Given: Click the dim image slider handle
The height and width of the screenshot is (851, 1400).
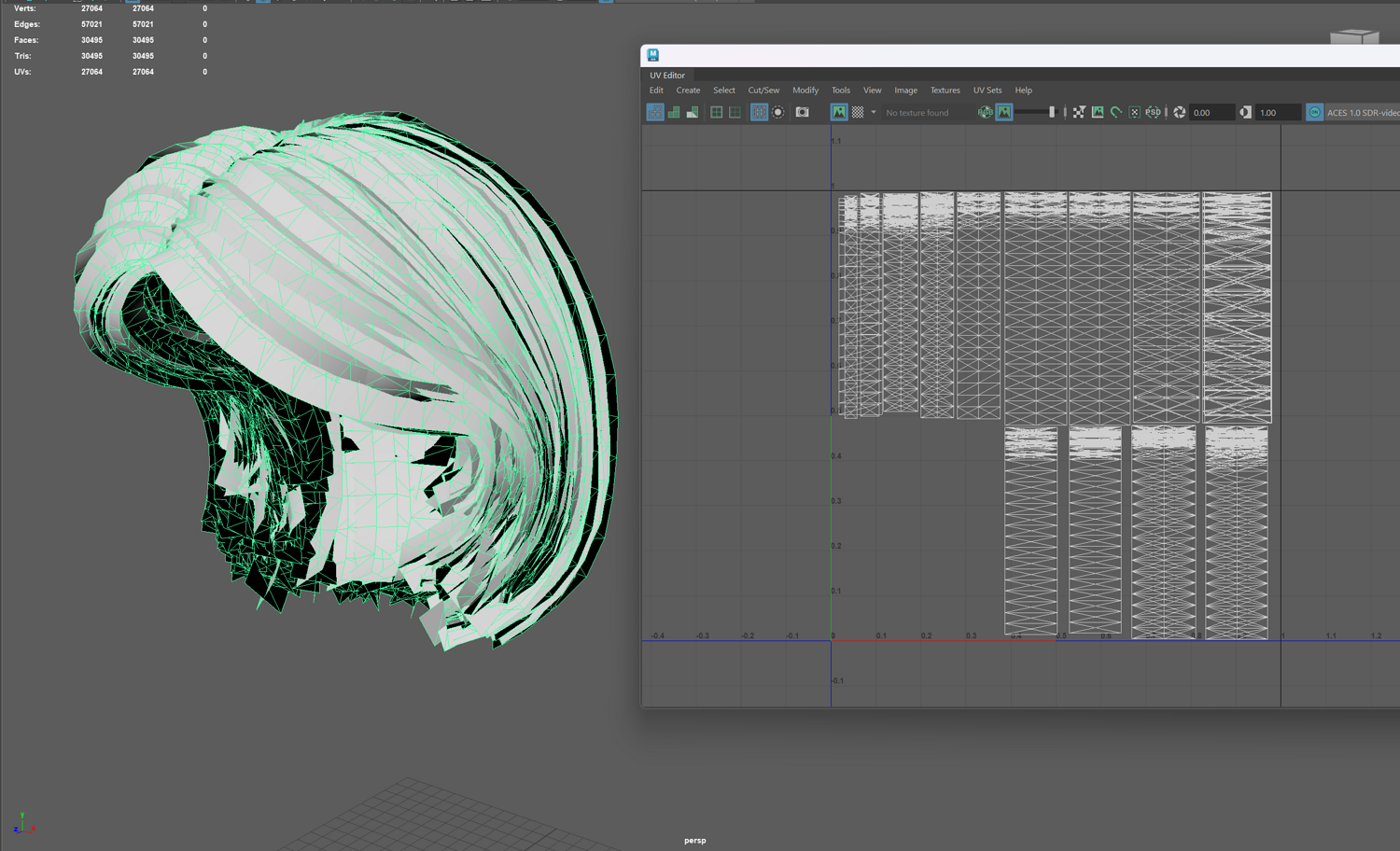Looking at the screenshot, I should [x=1052, y=112].
